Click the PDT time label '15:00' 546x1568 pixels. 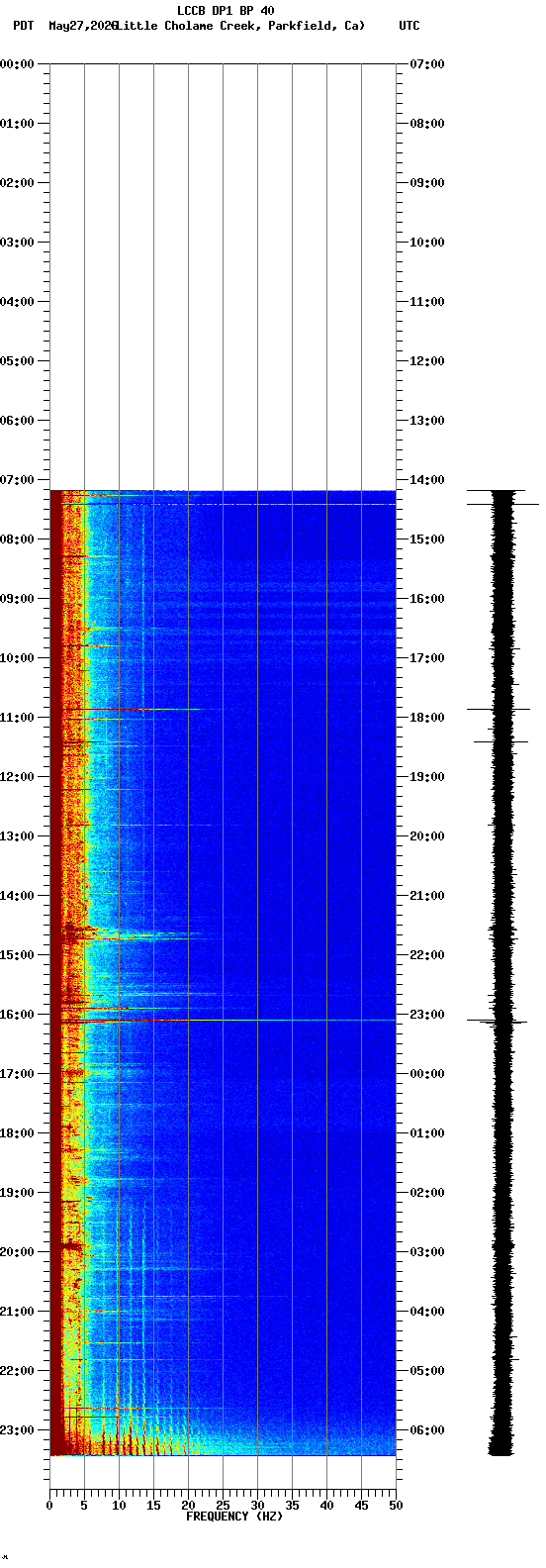coord(17,955)
